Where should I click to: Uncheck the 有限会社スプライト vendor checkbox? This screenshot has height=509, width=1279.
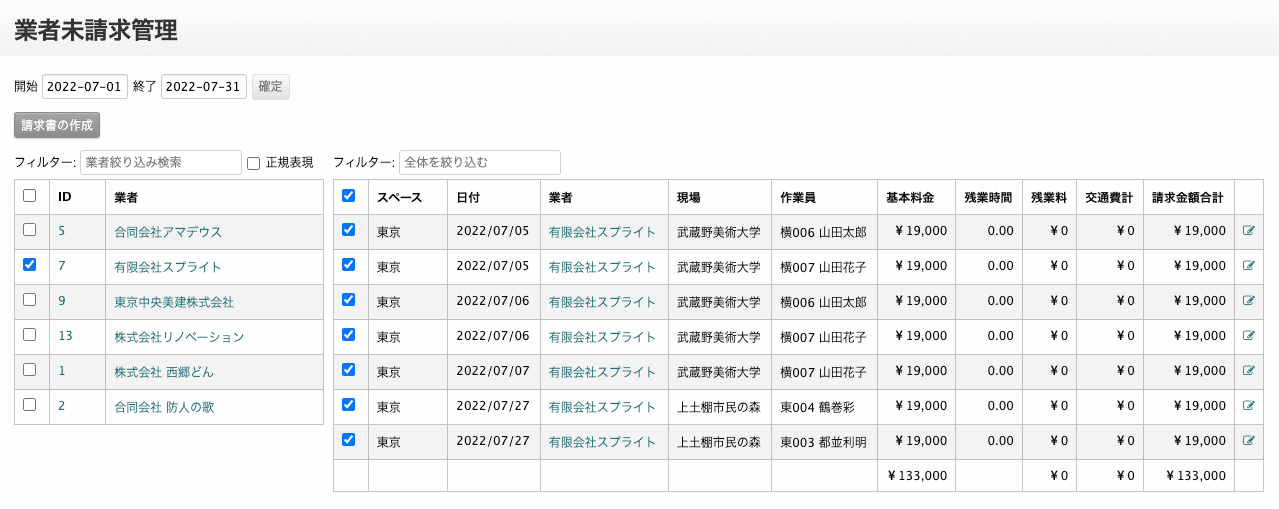click(x=29, y=265)
